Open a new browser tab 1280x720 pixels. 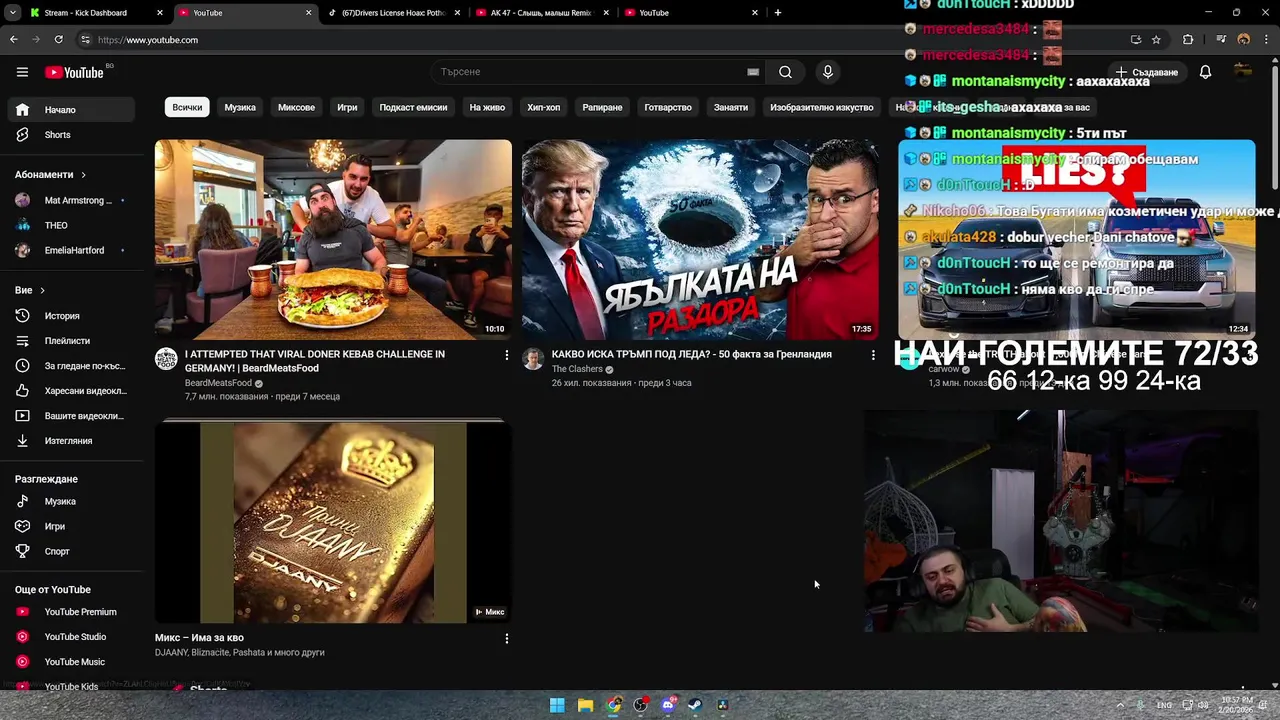pos(777,13)
